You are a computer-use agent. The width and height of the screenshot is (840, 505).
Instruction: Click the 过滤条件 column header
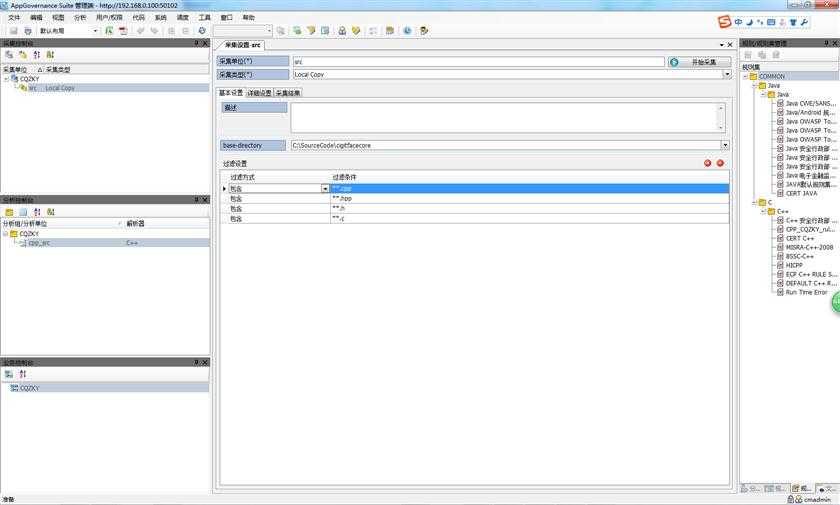(344, 177)
